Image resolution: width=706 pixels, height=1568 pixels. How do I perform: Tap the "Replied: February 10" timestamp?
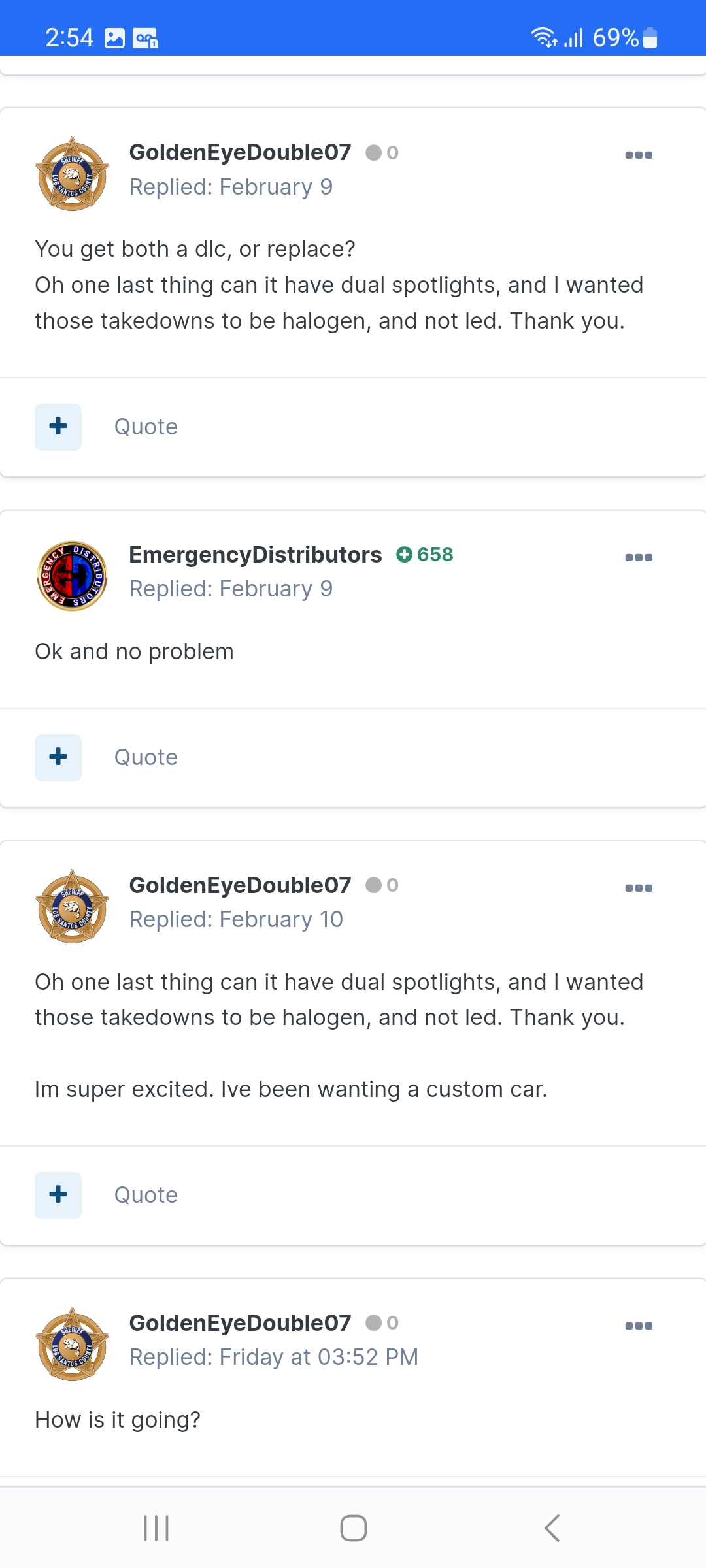(236, 919)
